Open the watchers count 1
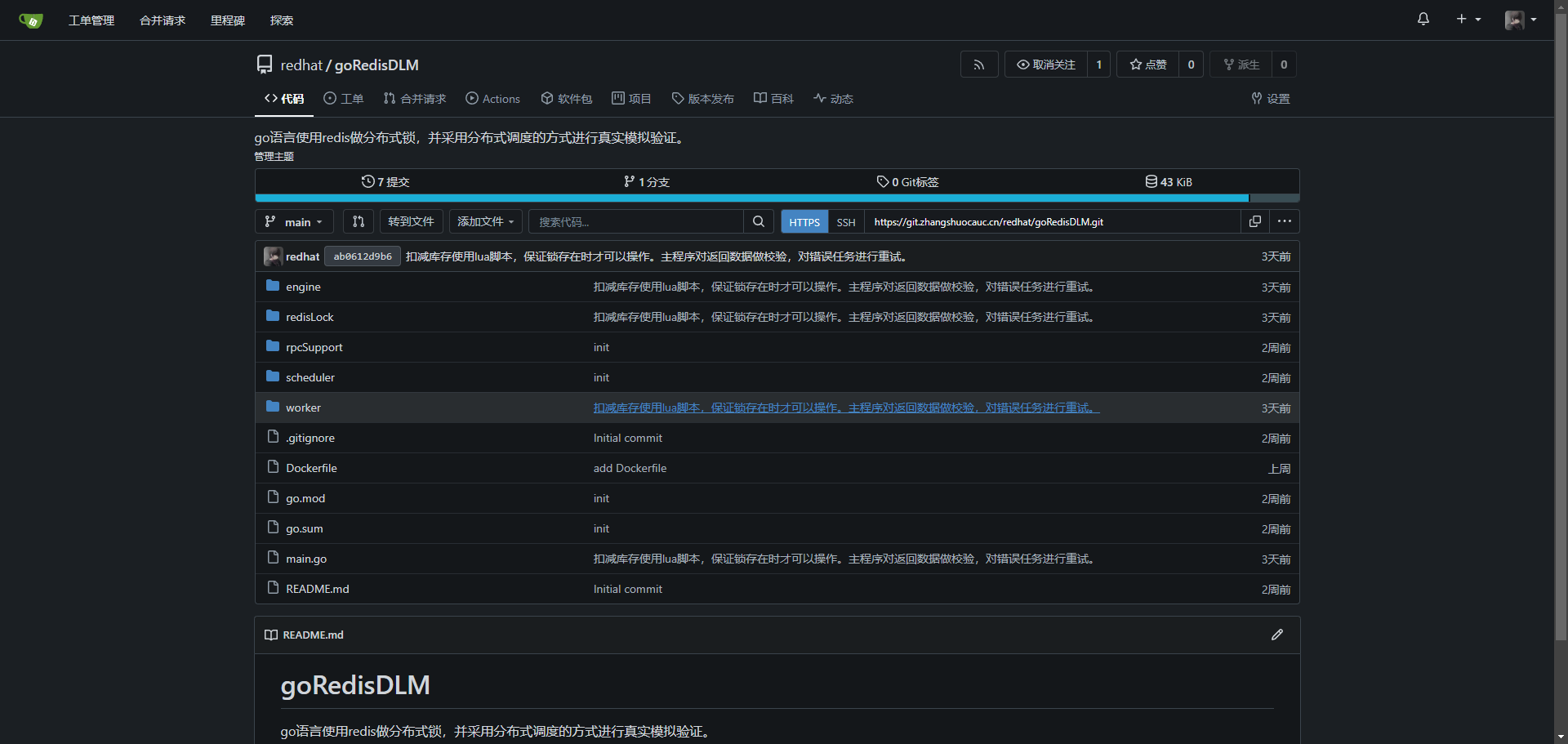This screenshot has height=744, width=1568. [1099, 65]
